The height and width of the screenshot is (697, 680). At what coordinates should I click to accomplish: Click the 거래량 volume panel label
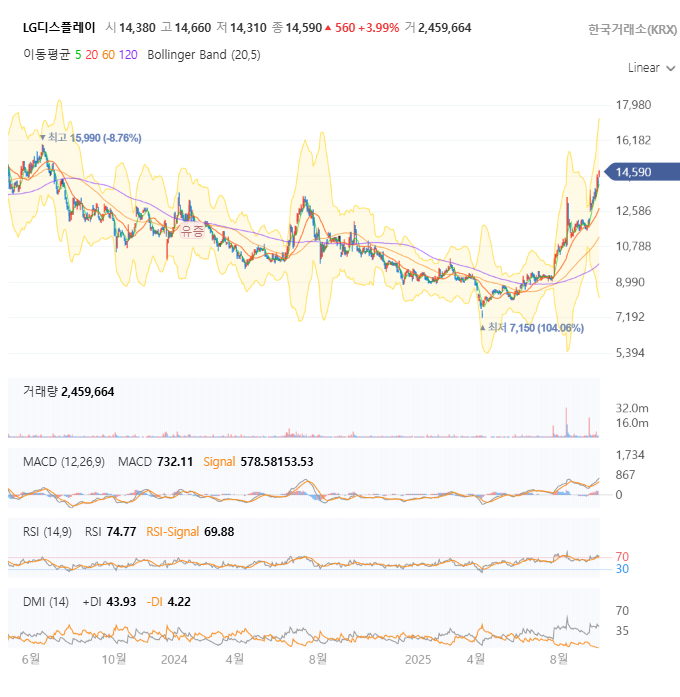(x=40, y=391)
